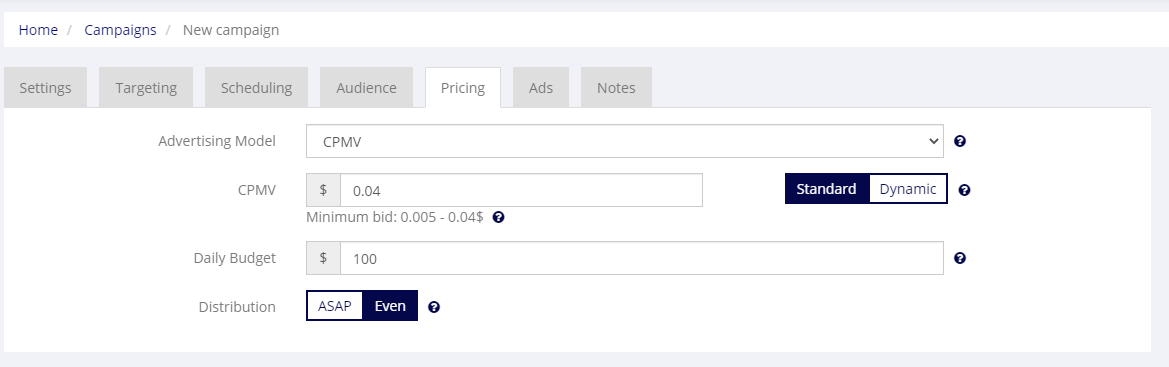Screen dimensions: 1169x367
Task: Open help icon for Advertising Model
Action: pyautogui.click(x=960, y=141)
